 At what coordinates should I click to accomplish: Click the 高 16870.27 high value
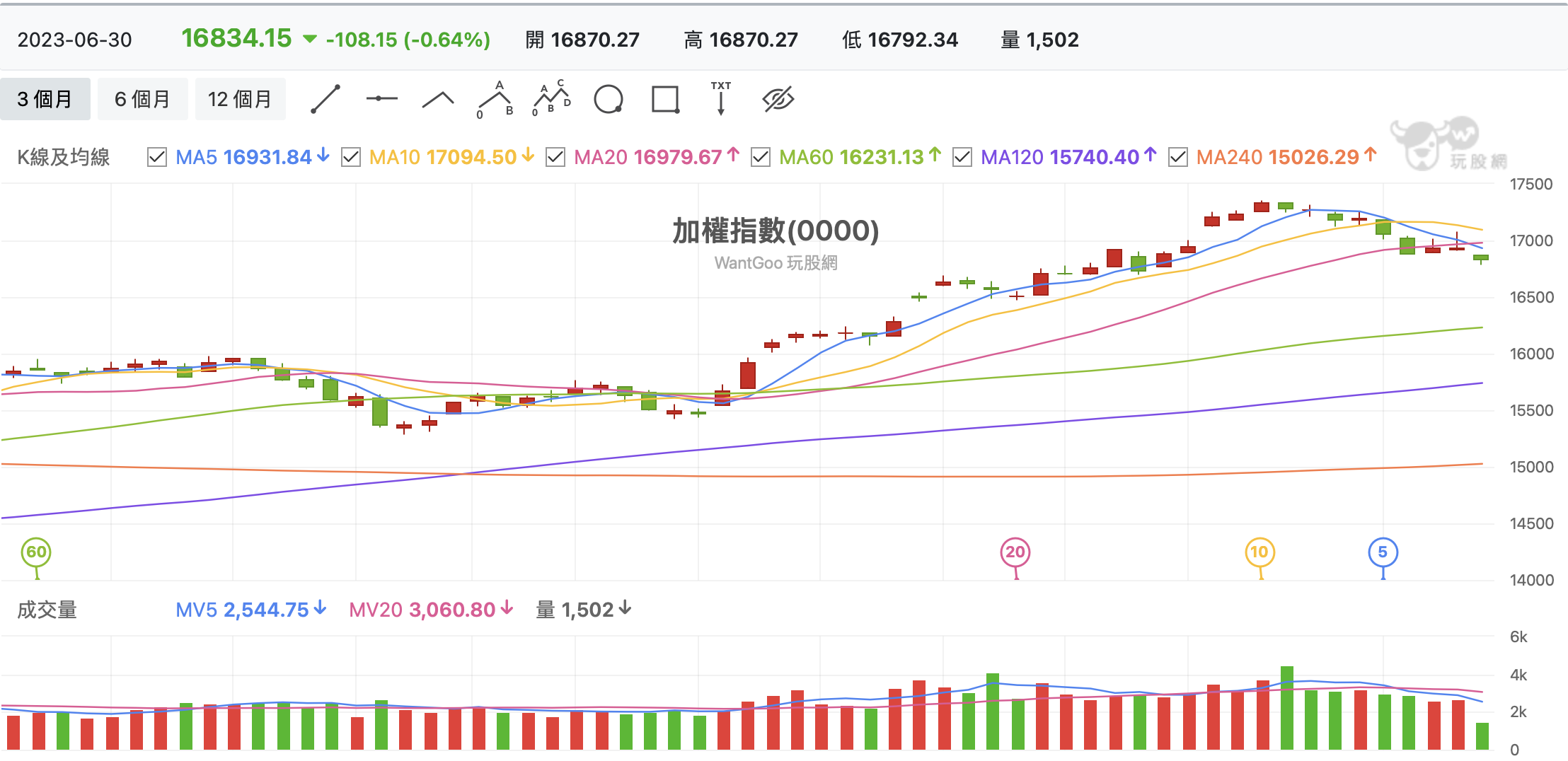[x=741, y=40]
